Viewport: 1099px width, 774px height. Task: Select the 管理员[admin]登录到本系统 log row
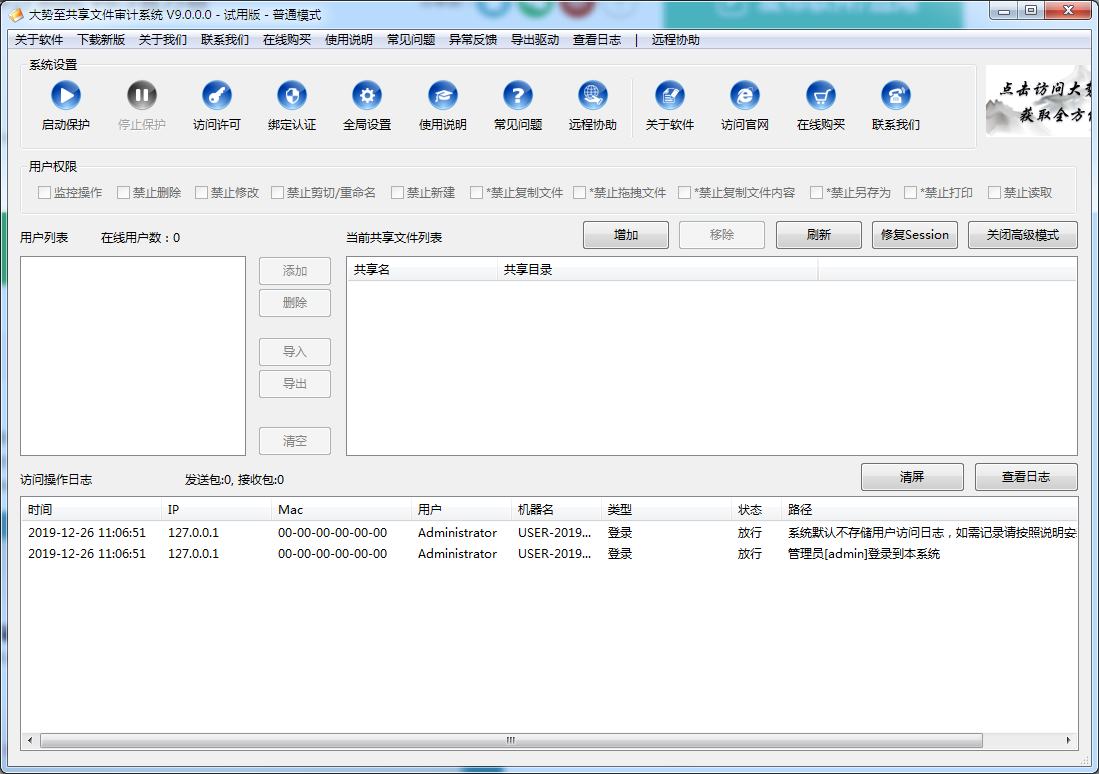[550, 554]
